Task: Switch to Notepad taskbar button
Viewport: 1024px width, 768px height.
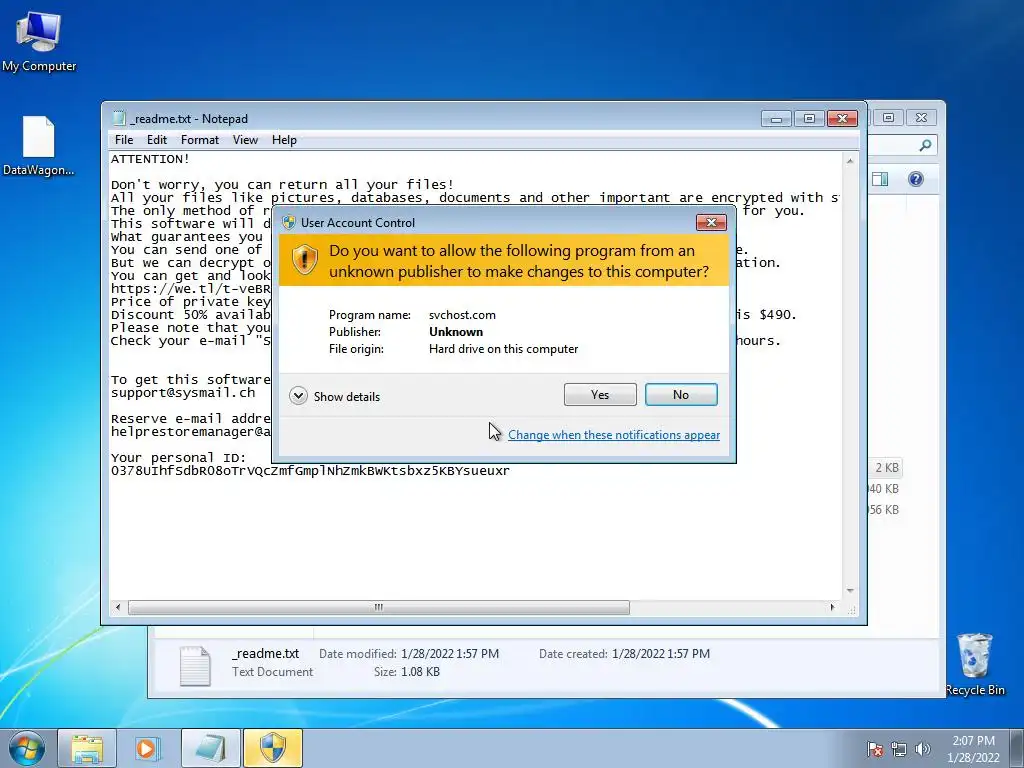Action: 210,748
